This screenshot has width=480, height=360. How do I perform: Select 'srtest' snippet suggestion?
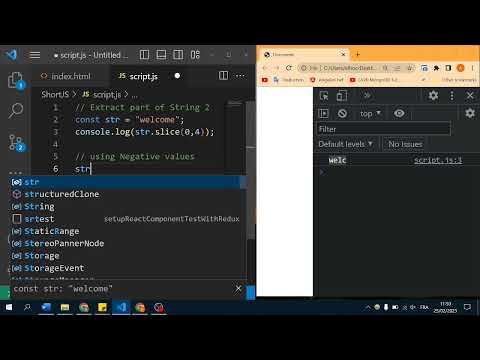127,219
